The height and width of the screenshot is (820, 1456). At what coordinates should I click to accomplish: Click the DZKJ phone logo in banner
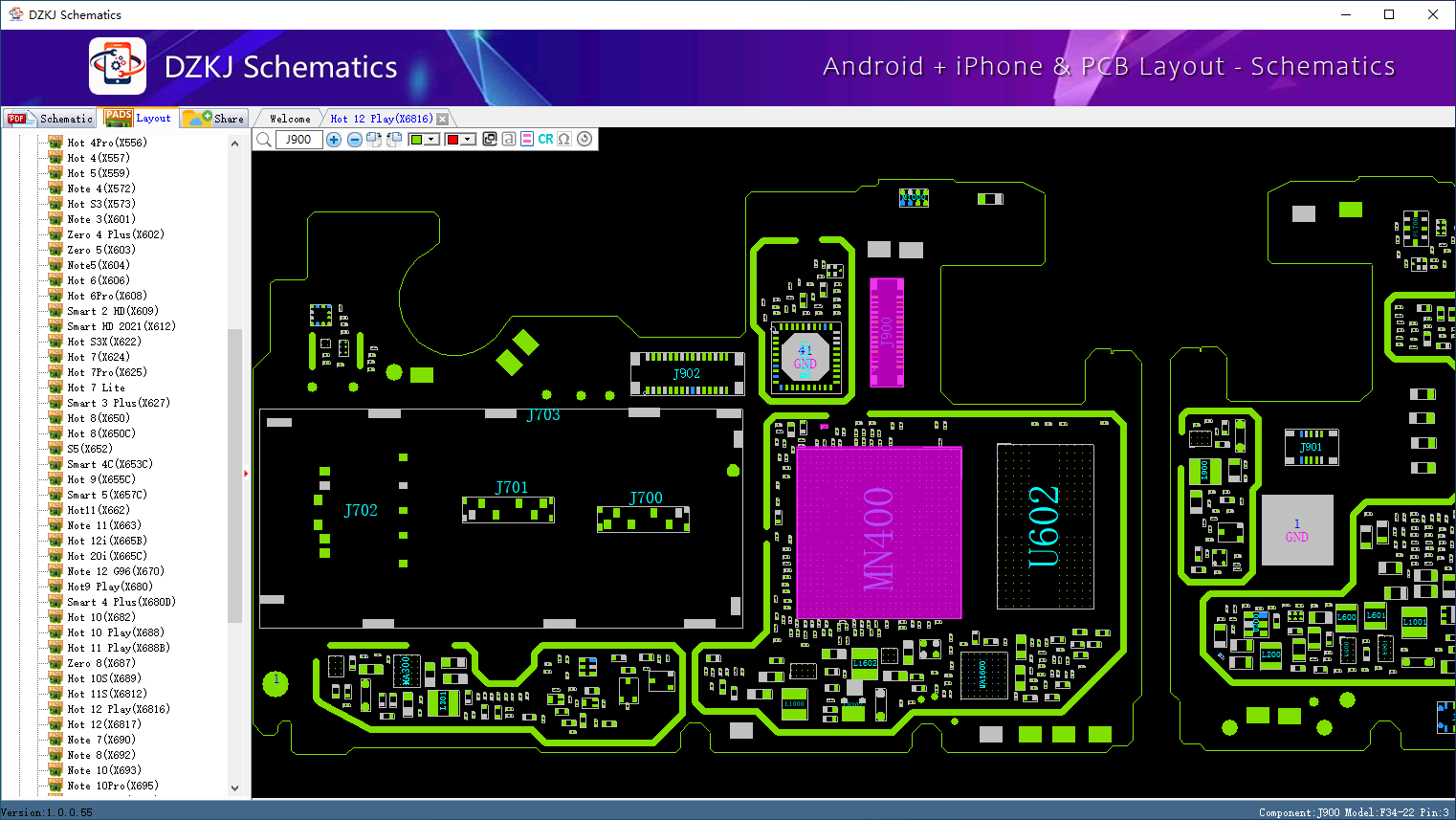(x=118, y=66)
